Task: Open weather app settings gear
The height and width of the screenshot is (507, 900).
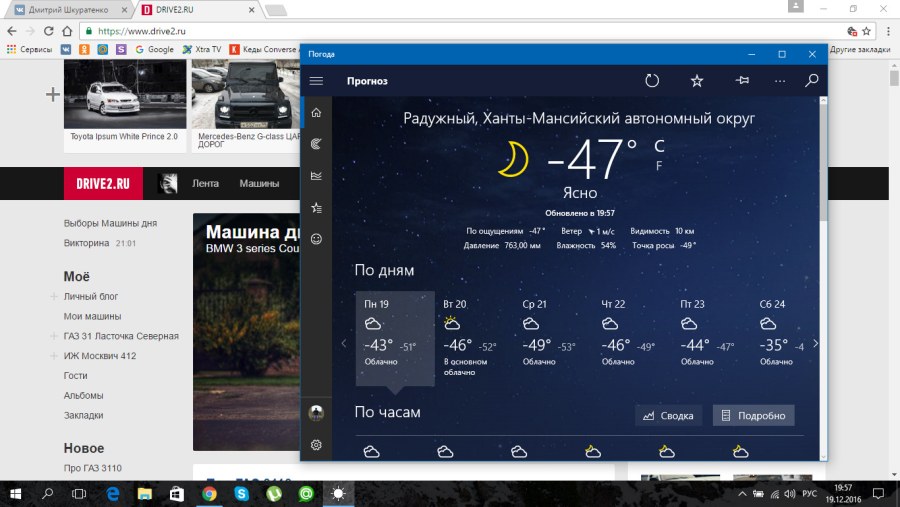Action: (x=316, y=445)
